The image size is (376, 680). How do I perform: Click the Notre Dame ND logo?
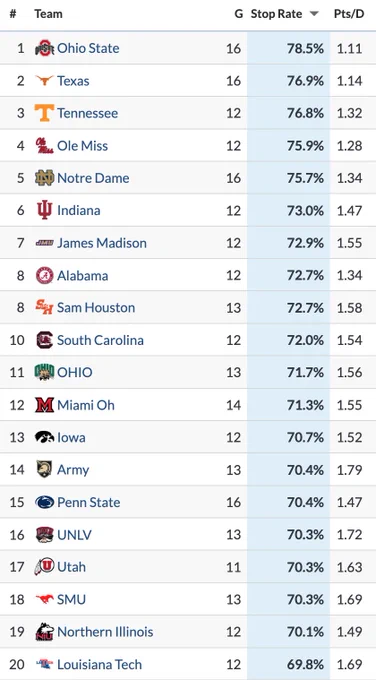pos(44,178)
